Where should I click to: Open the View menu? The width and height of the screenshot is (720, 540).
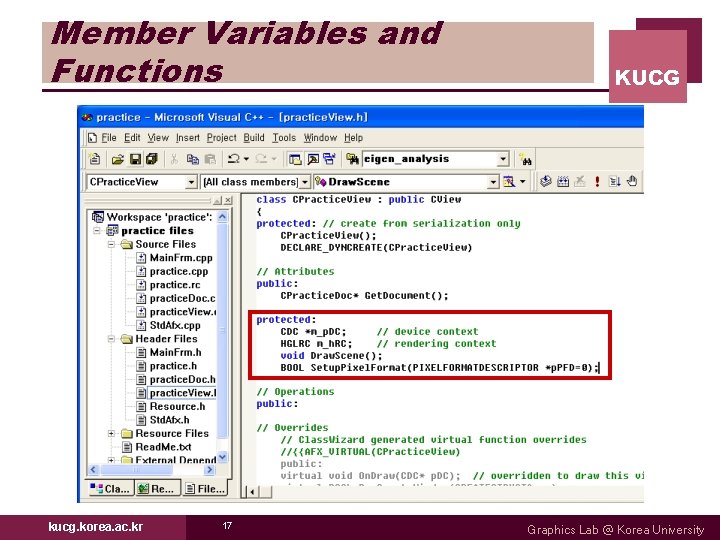click(158, 138)
